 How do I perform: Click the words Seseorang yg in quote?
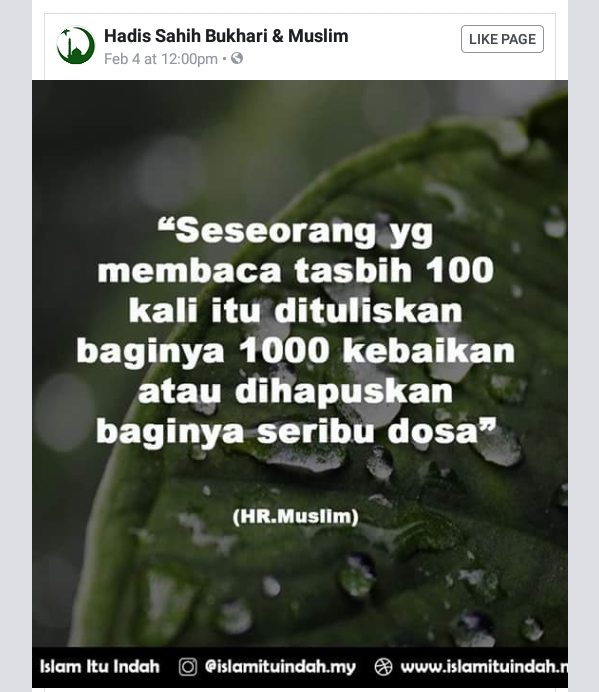point(305,232)
